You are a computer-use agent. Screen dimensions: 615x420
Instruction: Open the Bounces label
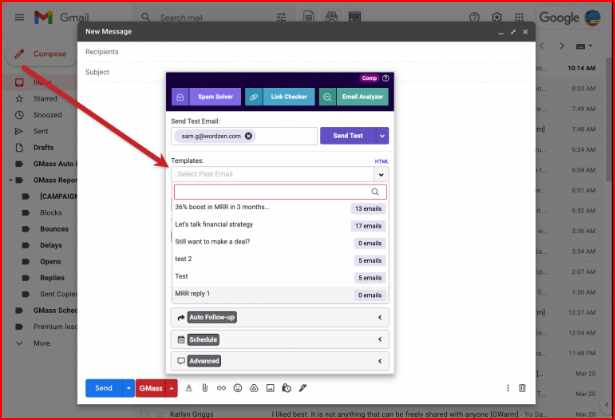pos(54,229)
